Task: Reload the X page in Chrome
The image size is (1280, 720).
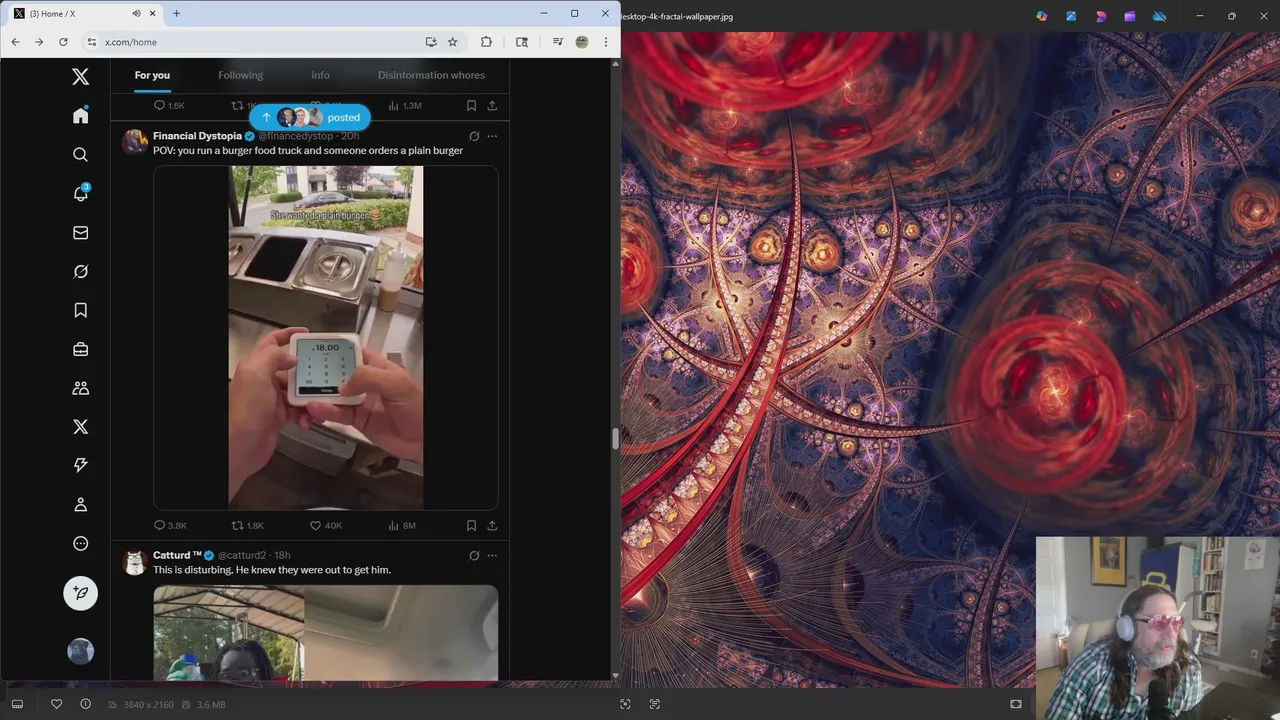Action: 63,42
